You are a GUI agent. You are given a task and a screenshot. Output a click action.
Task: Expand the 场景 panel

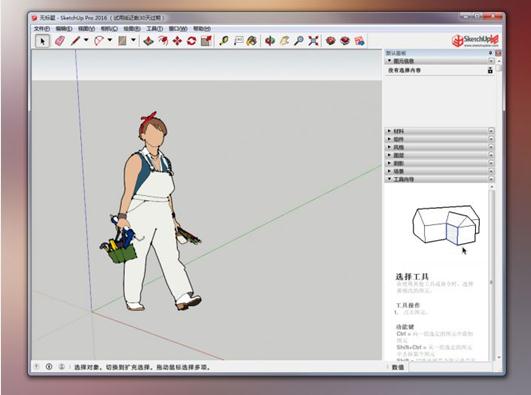pos(389,171)
